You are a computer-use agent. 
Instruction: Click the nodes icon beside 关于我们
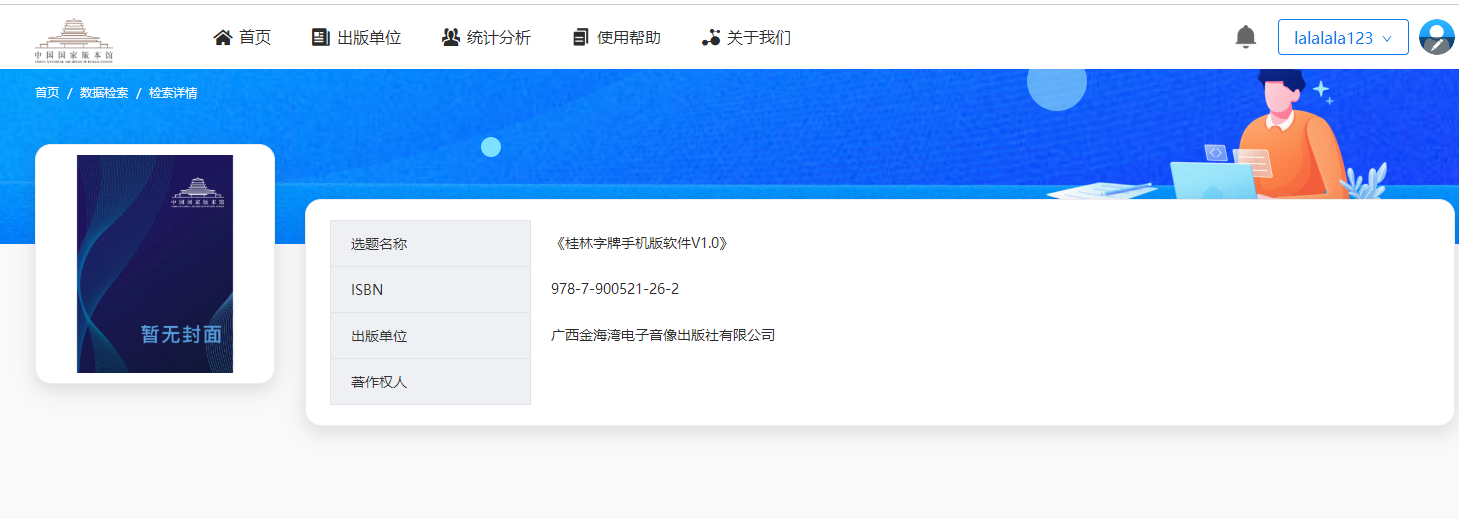pyautogui.click(x=711, y=38)
